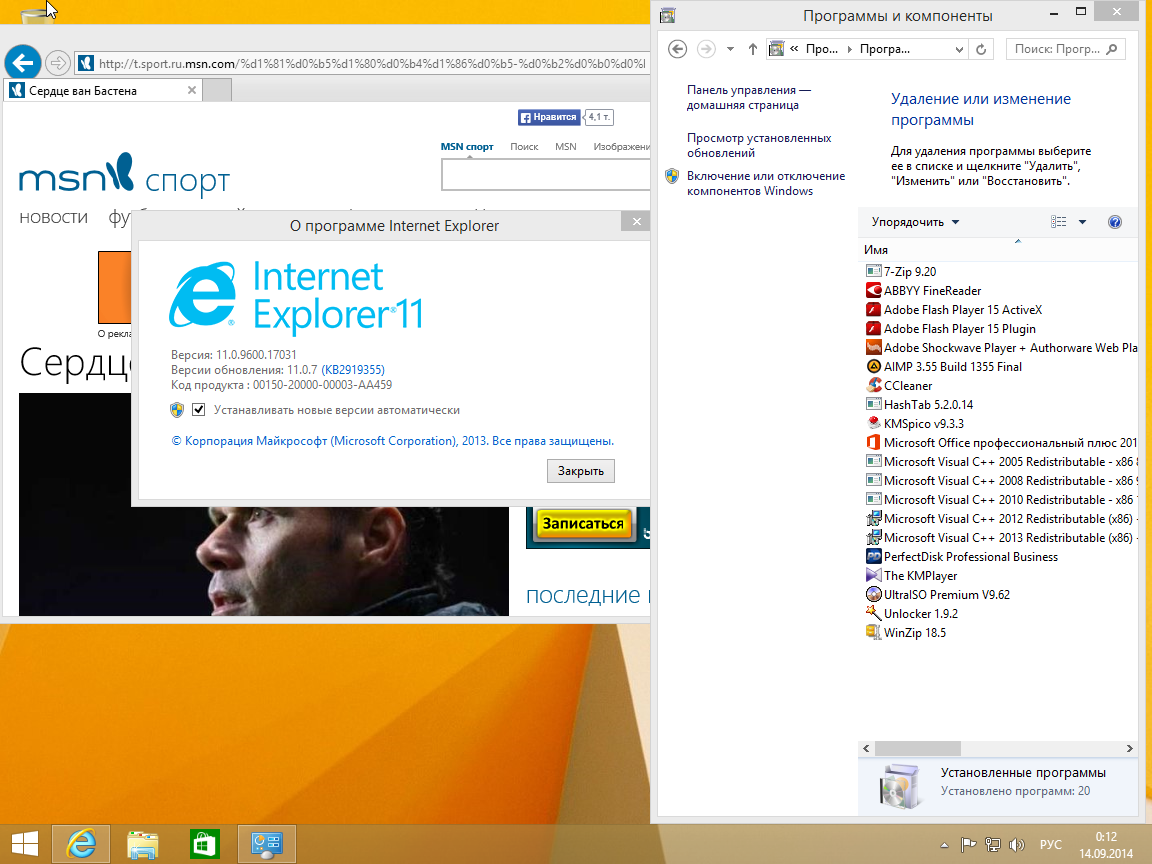Select the WinZip 18.5 icon
1152x864 pixels.
pyautogui.click(x=874, y=632)
